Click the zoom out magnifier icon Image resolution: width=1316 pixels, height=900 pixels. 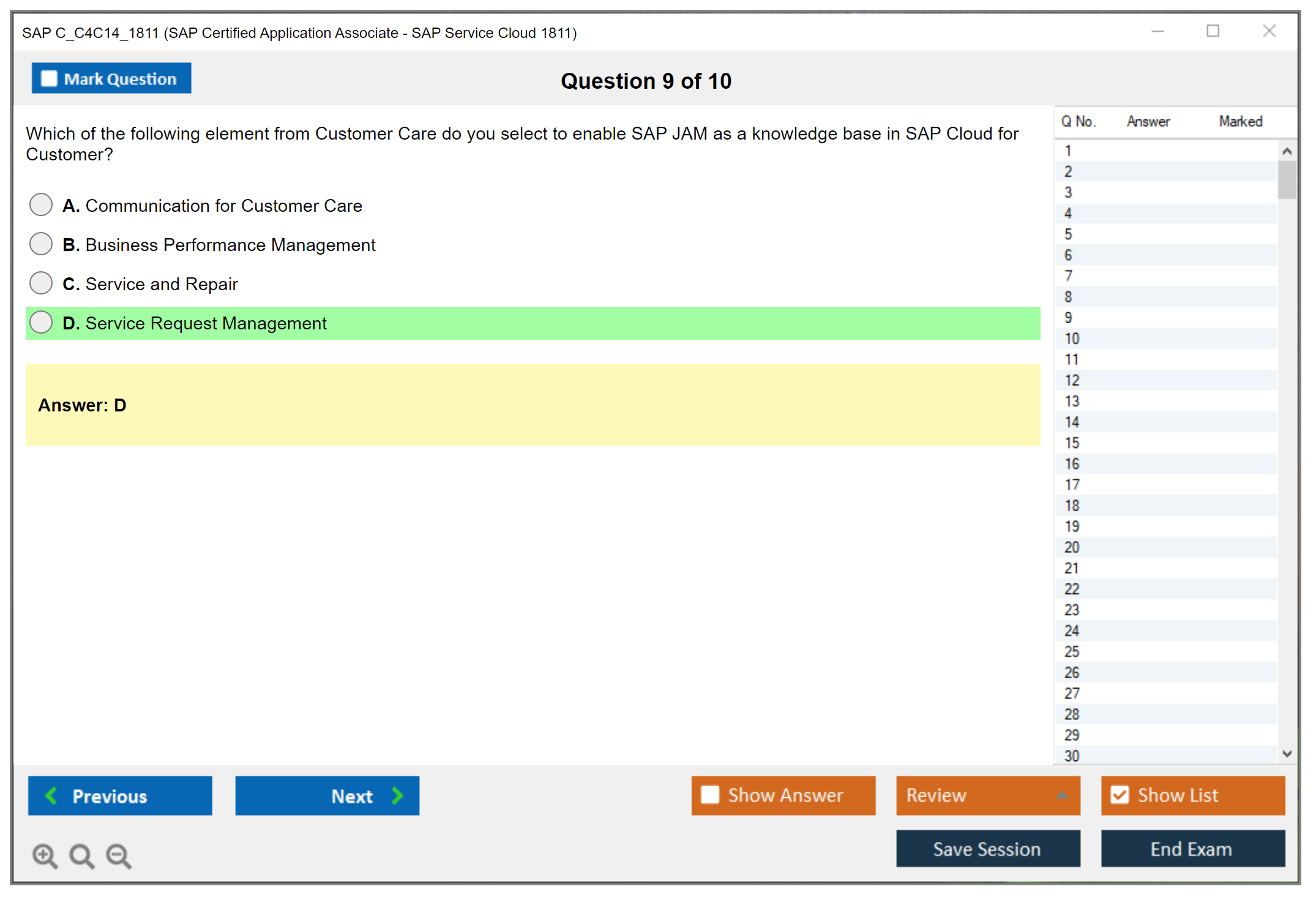pos(118,855)
